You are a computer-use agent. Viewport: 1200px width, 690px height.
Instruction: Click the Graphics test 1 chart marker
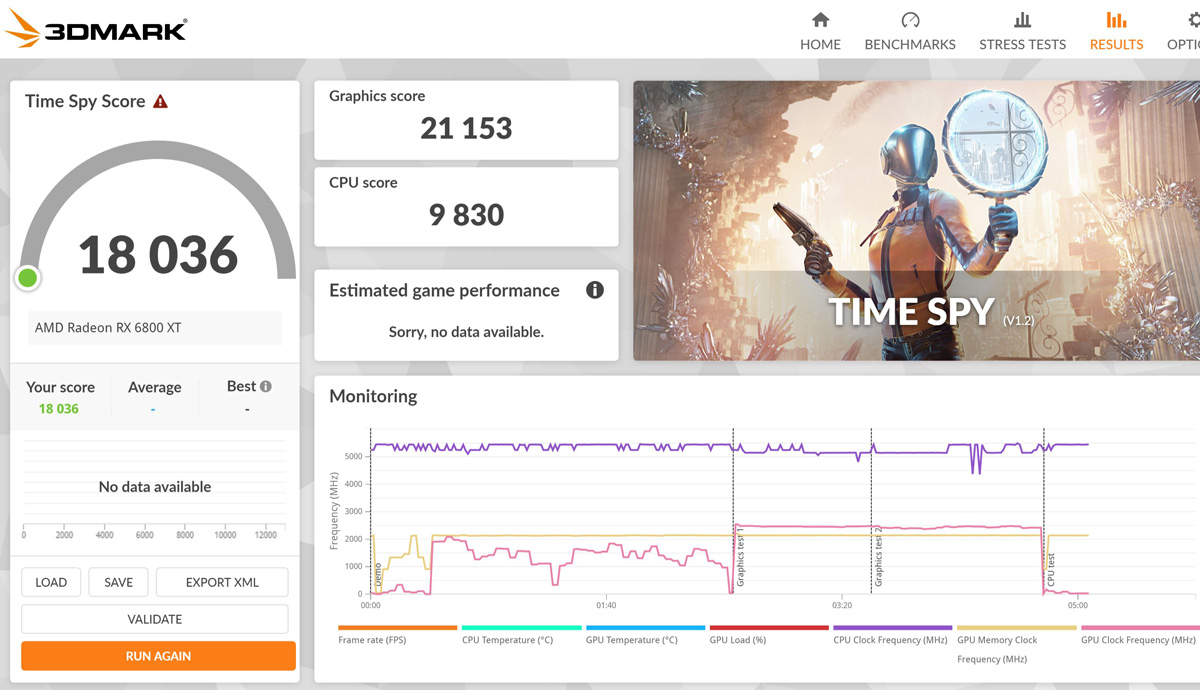pos(741,556)
